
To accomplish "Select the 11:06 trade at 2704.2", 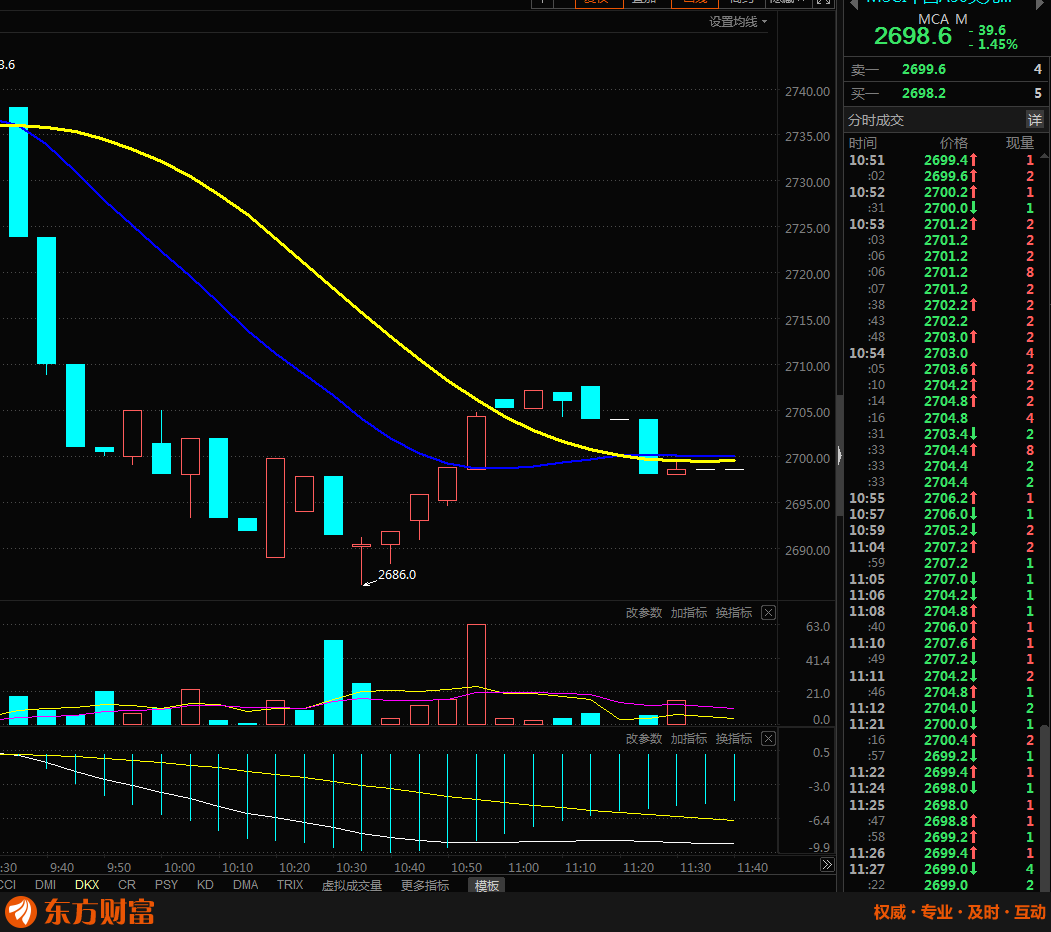I will coord(942,595).
